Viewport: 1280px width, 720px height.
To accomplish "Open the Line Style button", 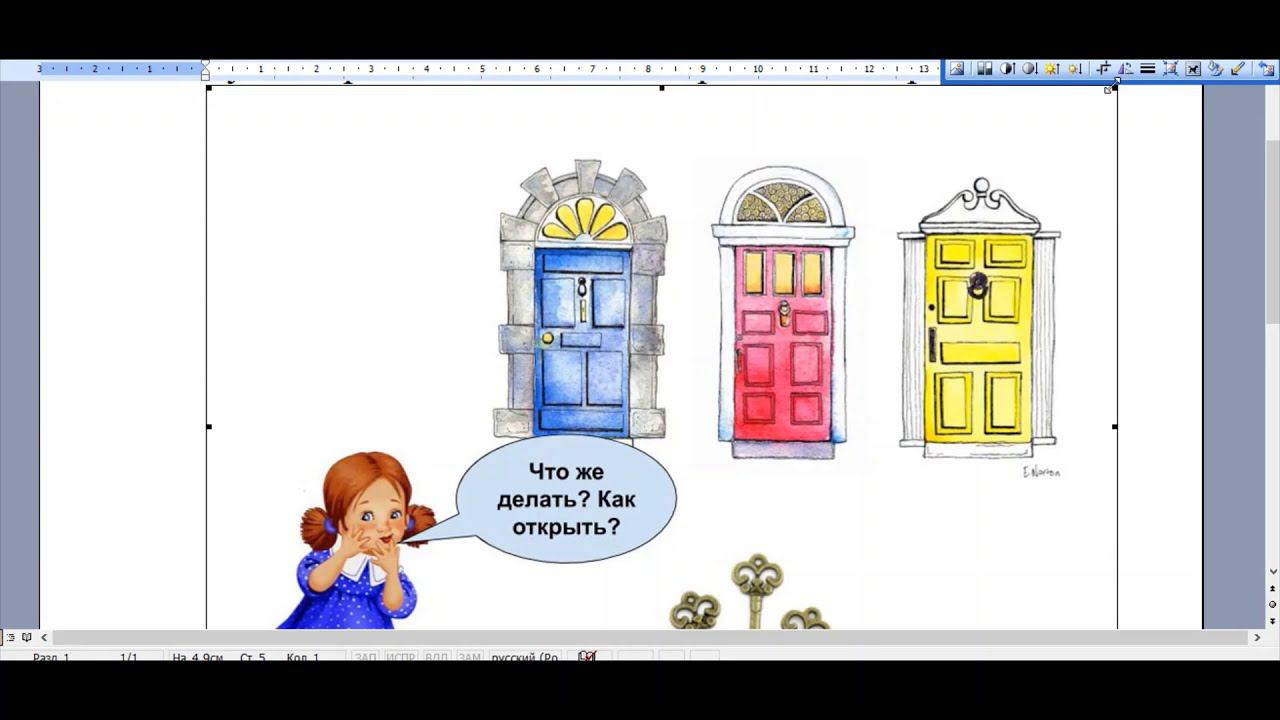I will (1147, 69).
